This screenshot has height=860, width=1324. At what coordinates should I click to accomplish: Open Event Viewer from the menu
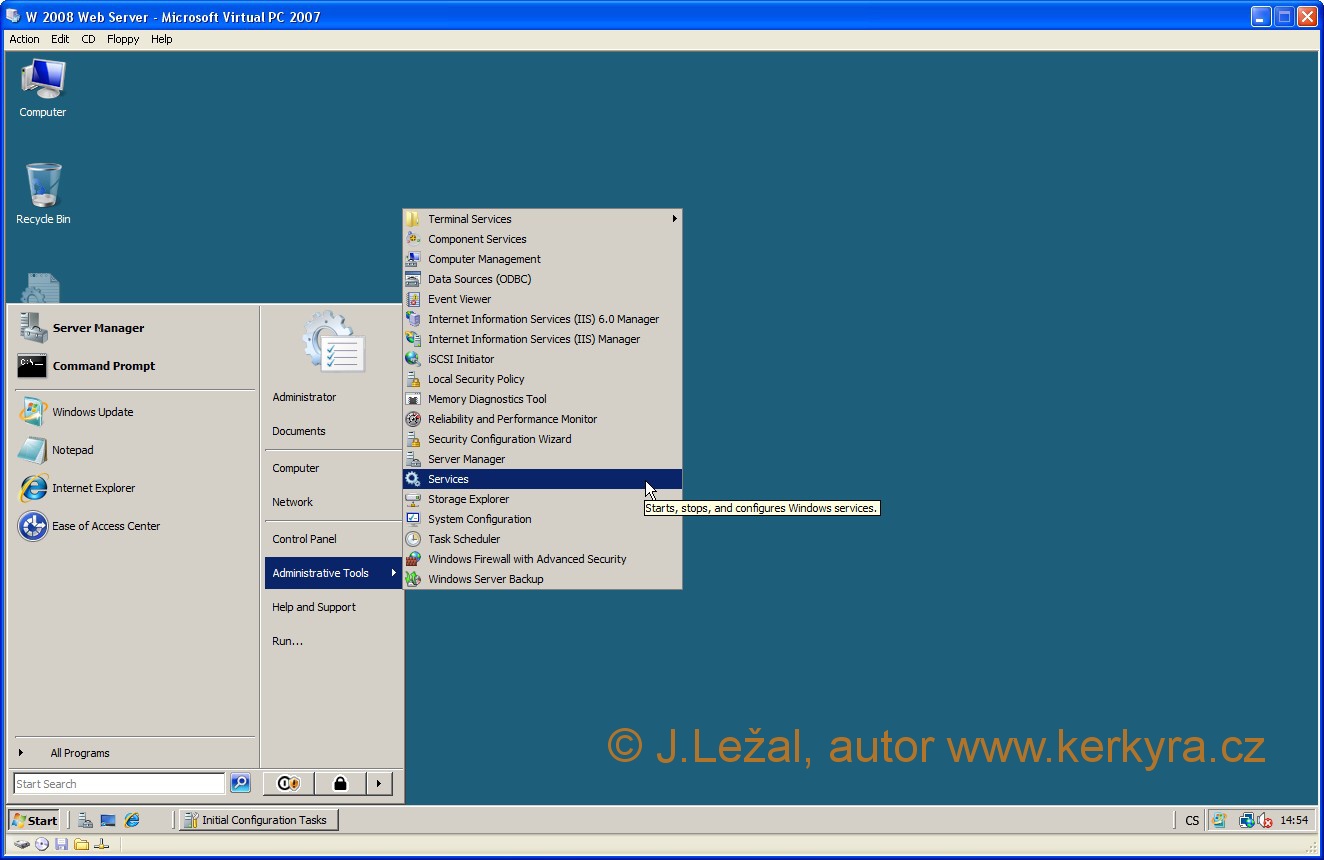[x=459, y=299]
